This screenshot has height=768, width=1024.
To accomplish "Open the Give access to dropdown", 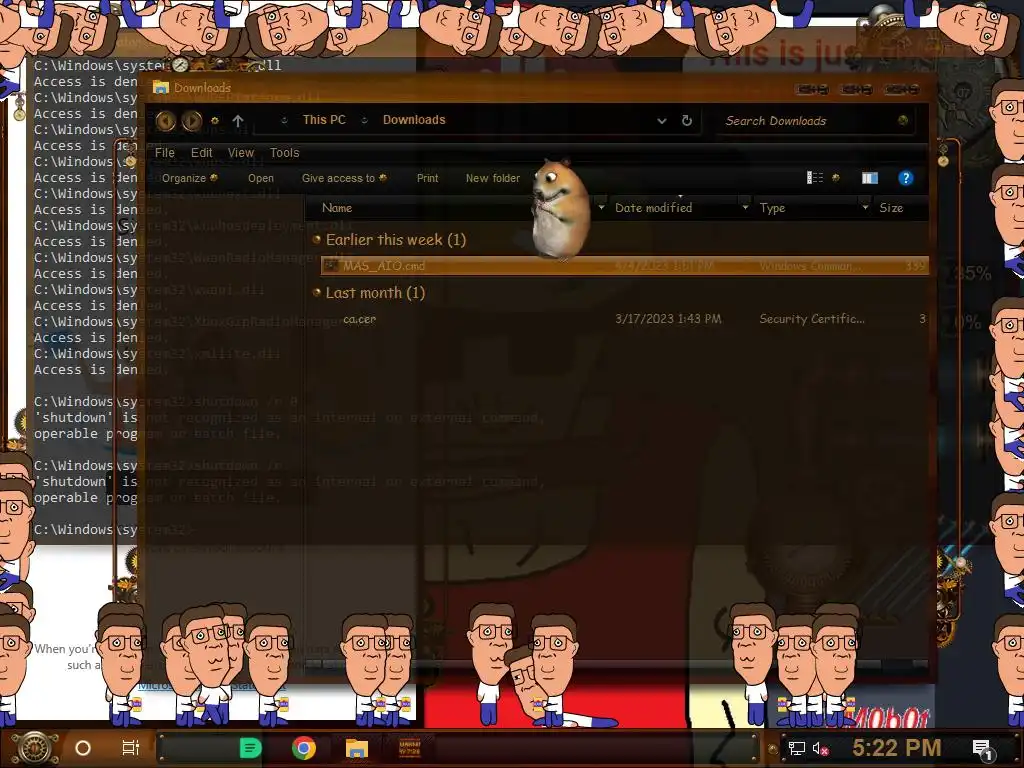I will 344,178.
